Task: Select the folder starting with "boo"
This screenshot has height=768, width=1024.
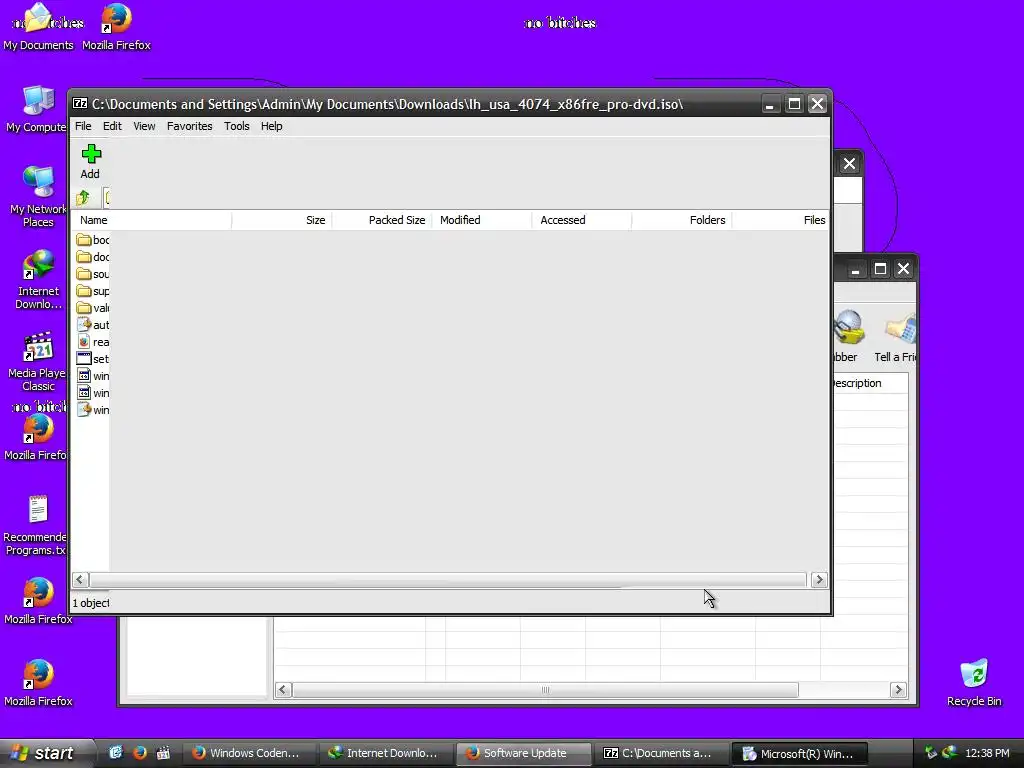Action: click(93, 240)
